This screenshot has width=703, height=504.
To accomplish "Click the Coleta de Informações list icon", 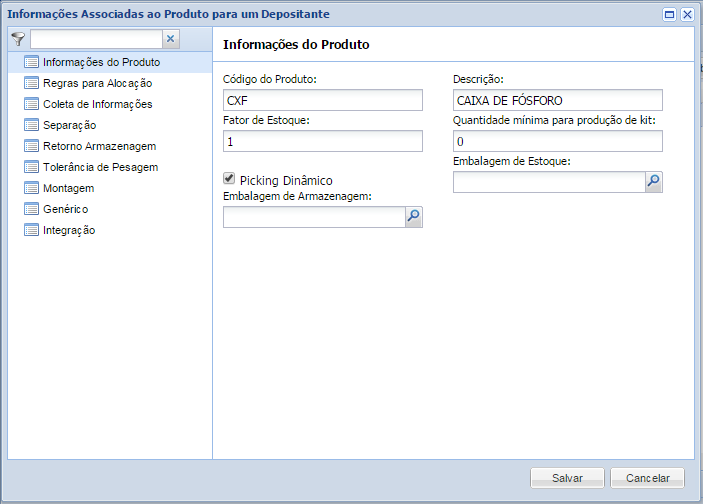I will 31,104.
